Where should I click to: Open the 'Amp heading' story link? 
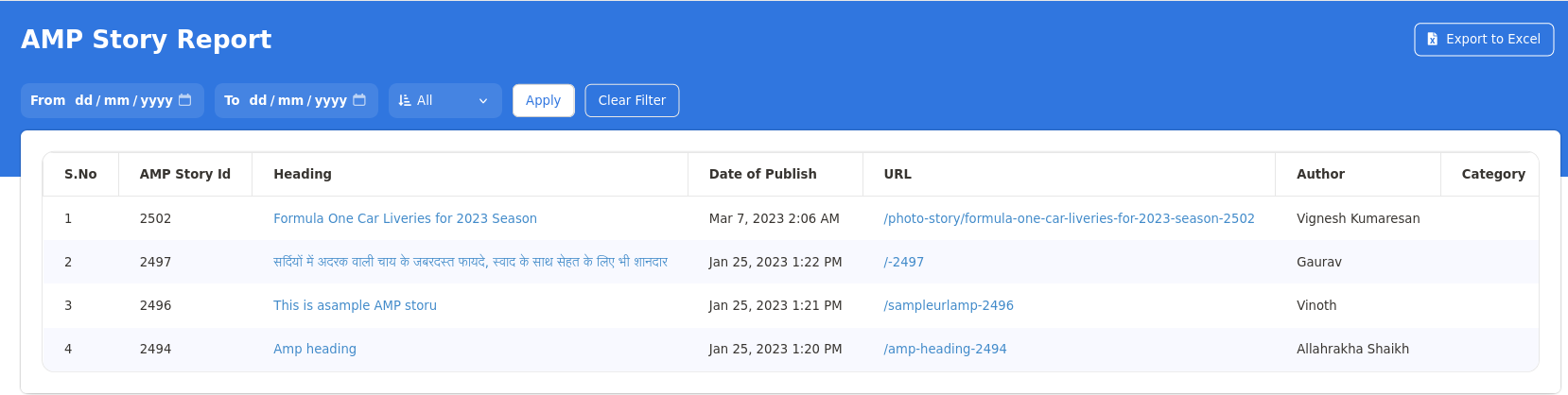[x=315, y=349]
